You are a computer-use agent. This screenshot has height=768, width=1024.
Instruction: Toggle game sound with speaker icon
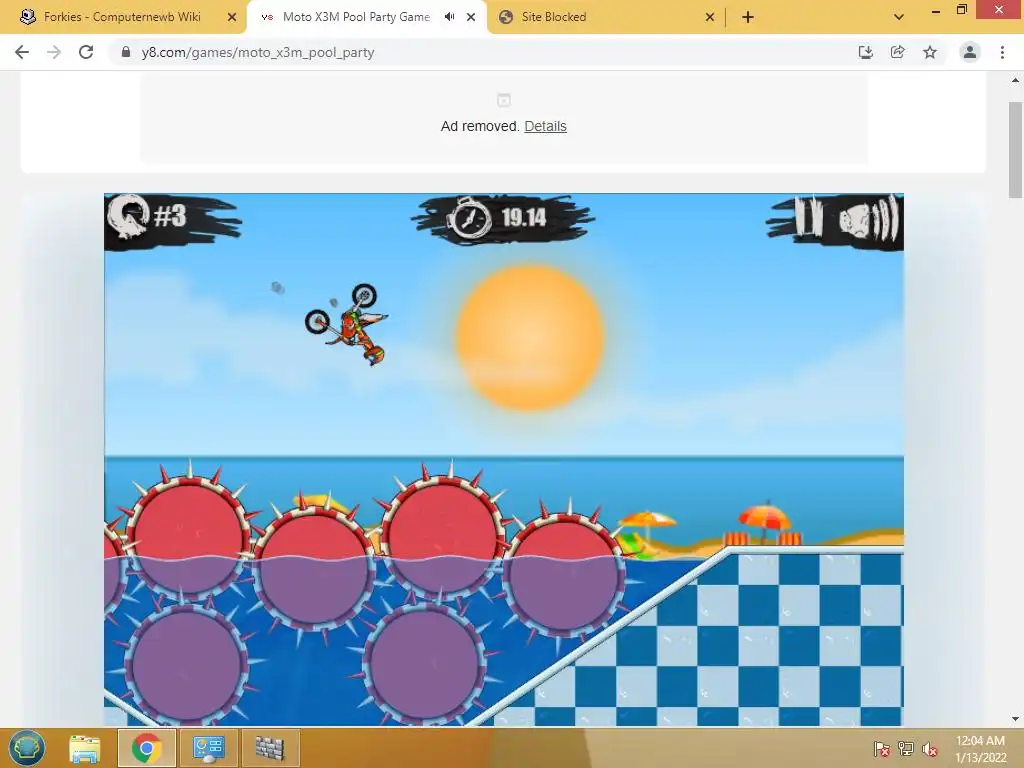[867, 219]
